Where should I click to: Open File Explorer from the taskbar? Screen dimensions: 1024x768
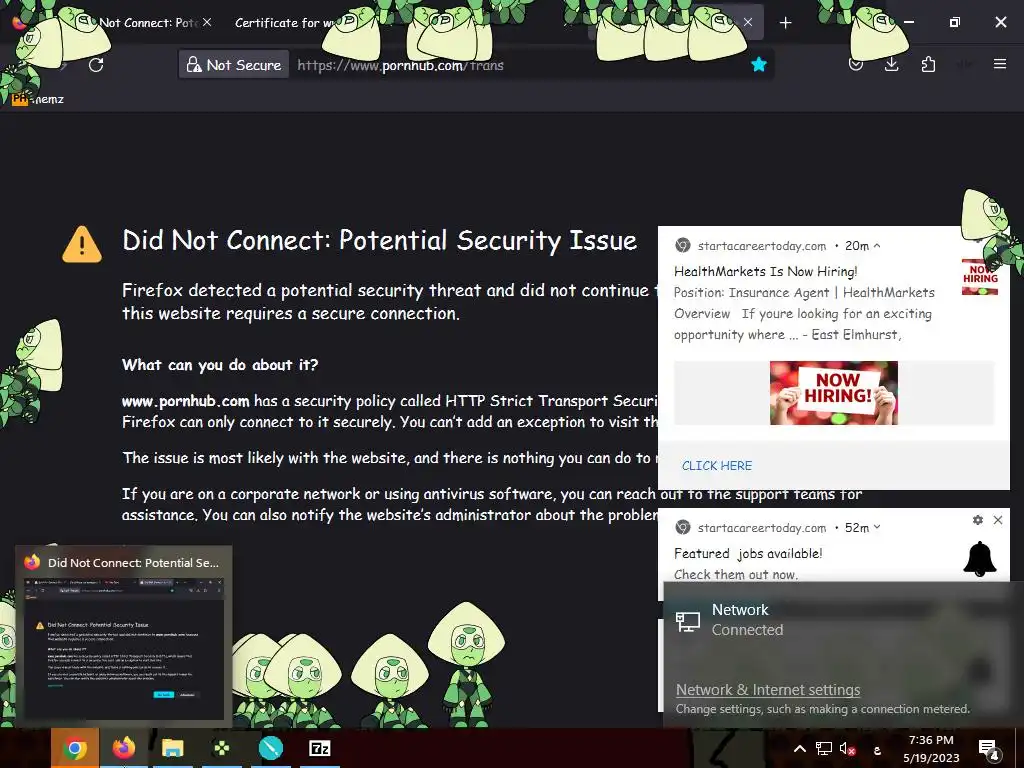point(172,748)
